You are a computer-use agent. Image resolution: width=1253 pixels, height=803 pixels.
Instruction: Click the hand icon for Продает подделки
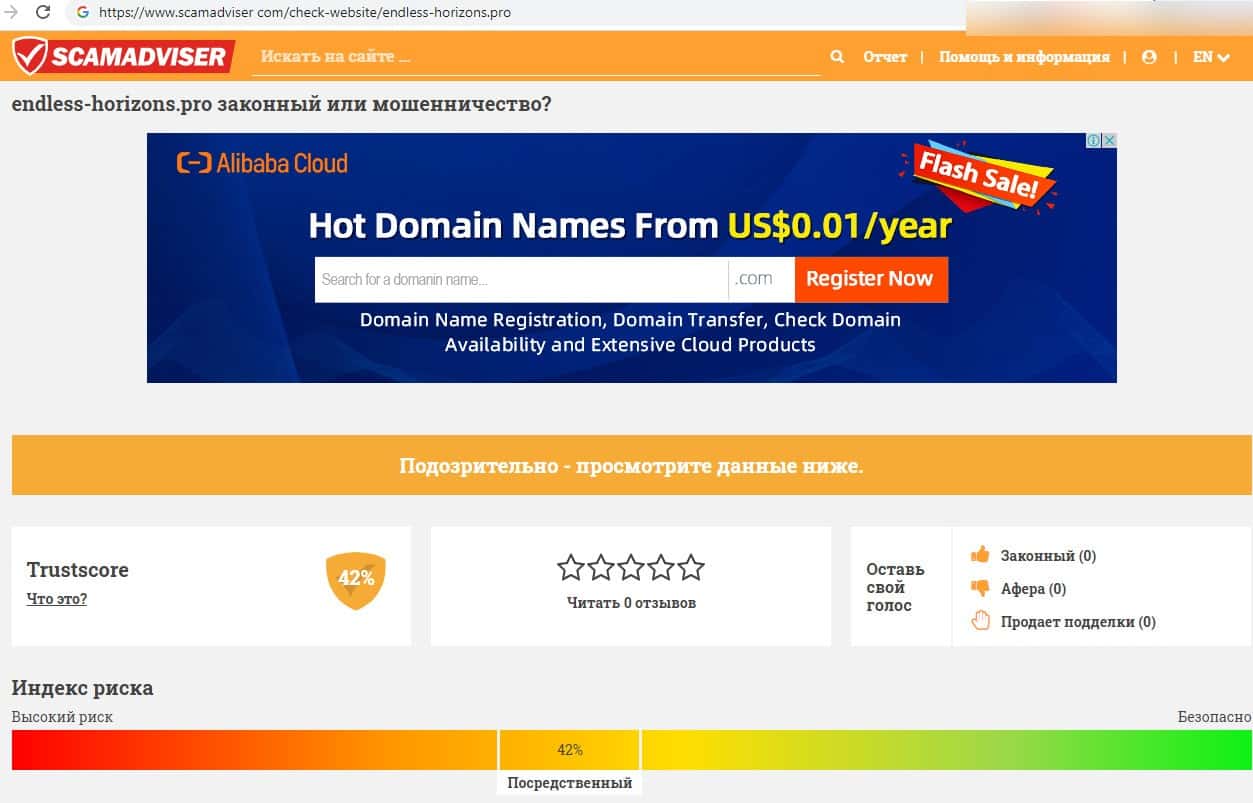980,621
